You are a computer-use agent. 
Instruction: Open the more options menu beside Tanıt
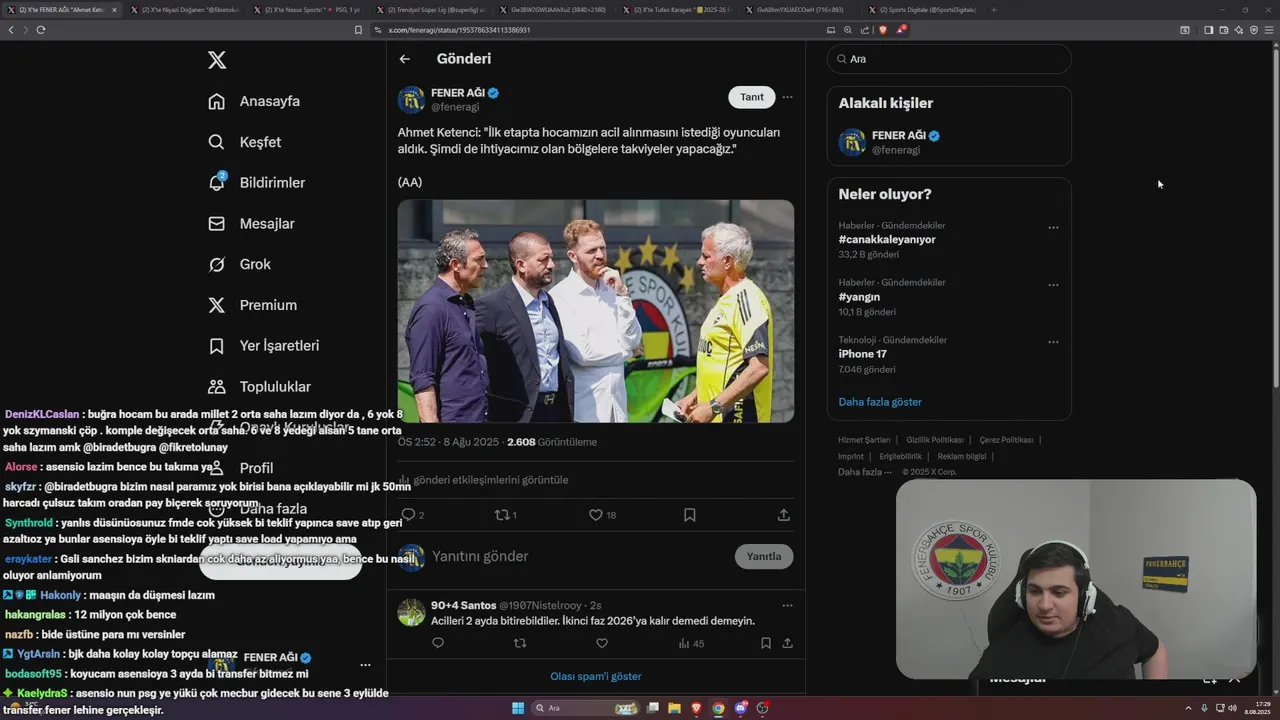(787, 97)
